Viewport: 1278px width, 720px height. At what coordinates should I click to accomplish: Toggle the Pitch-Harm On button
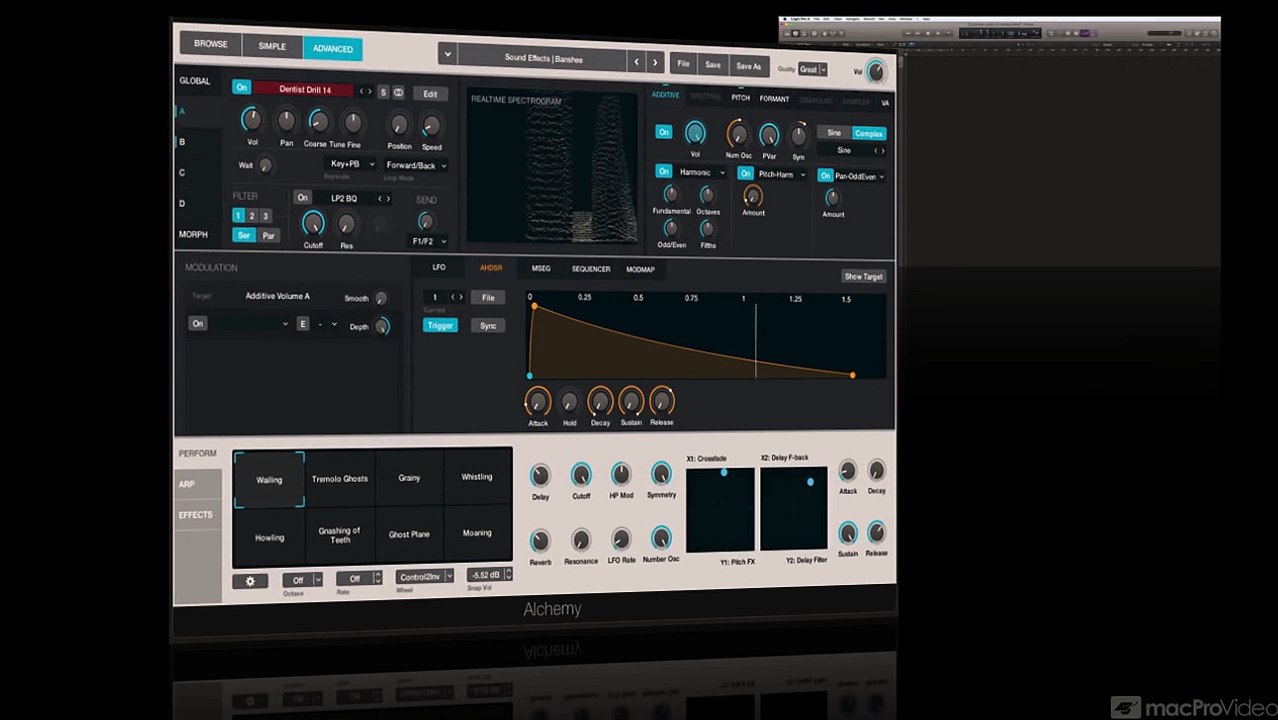point(745,173)
